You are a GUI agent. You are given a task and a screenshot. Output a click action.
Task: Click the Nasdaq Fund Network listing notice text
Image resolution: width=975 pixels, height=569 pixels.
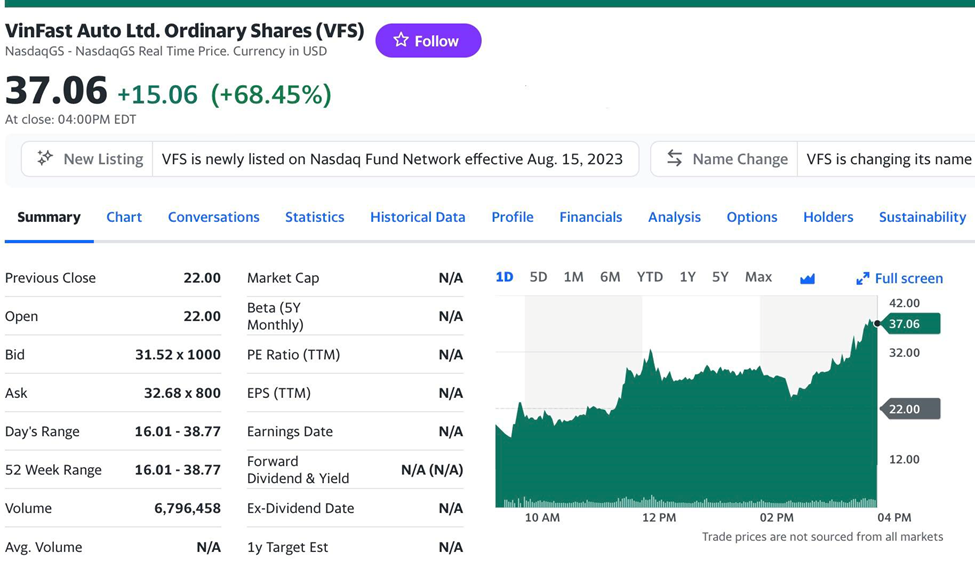[x=392, y=159]
